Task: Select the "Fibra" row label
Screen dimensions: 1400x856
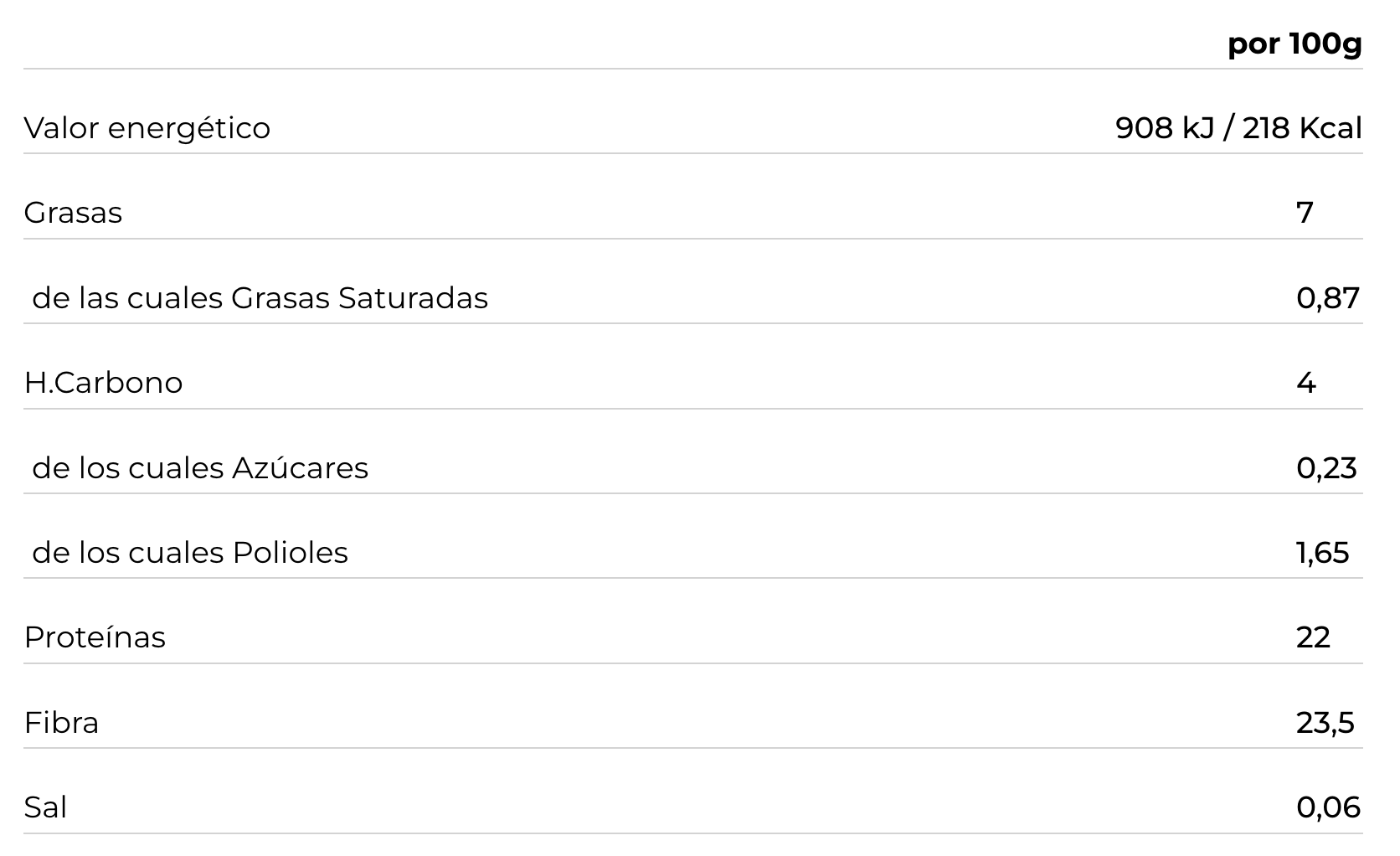Action: point(61,723)
